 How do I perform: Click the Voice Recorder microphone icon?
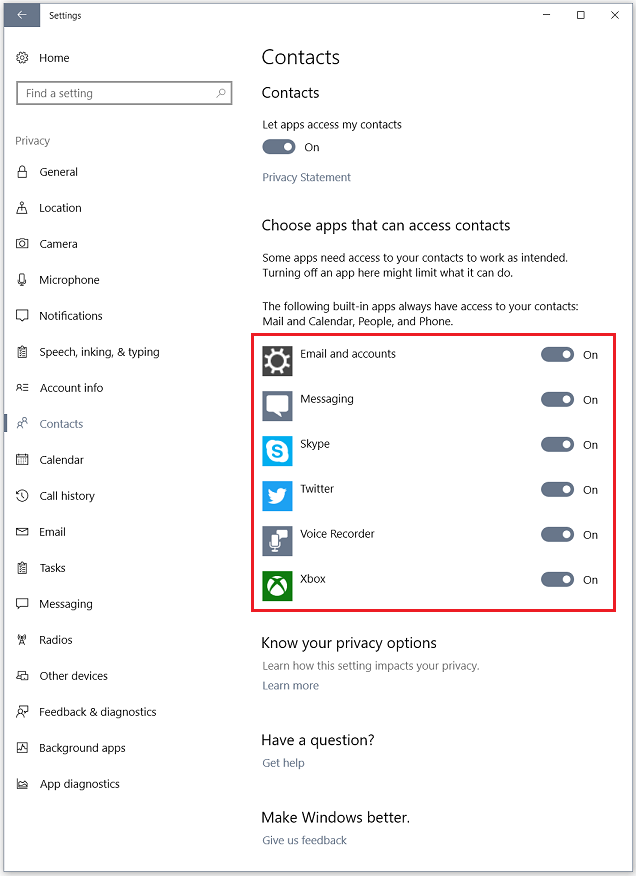coord(277,541)
